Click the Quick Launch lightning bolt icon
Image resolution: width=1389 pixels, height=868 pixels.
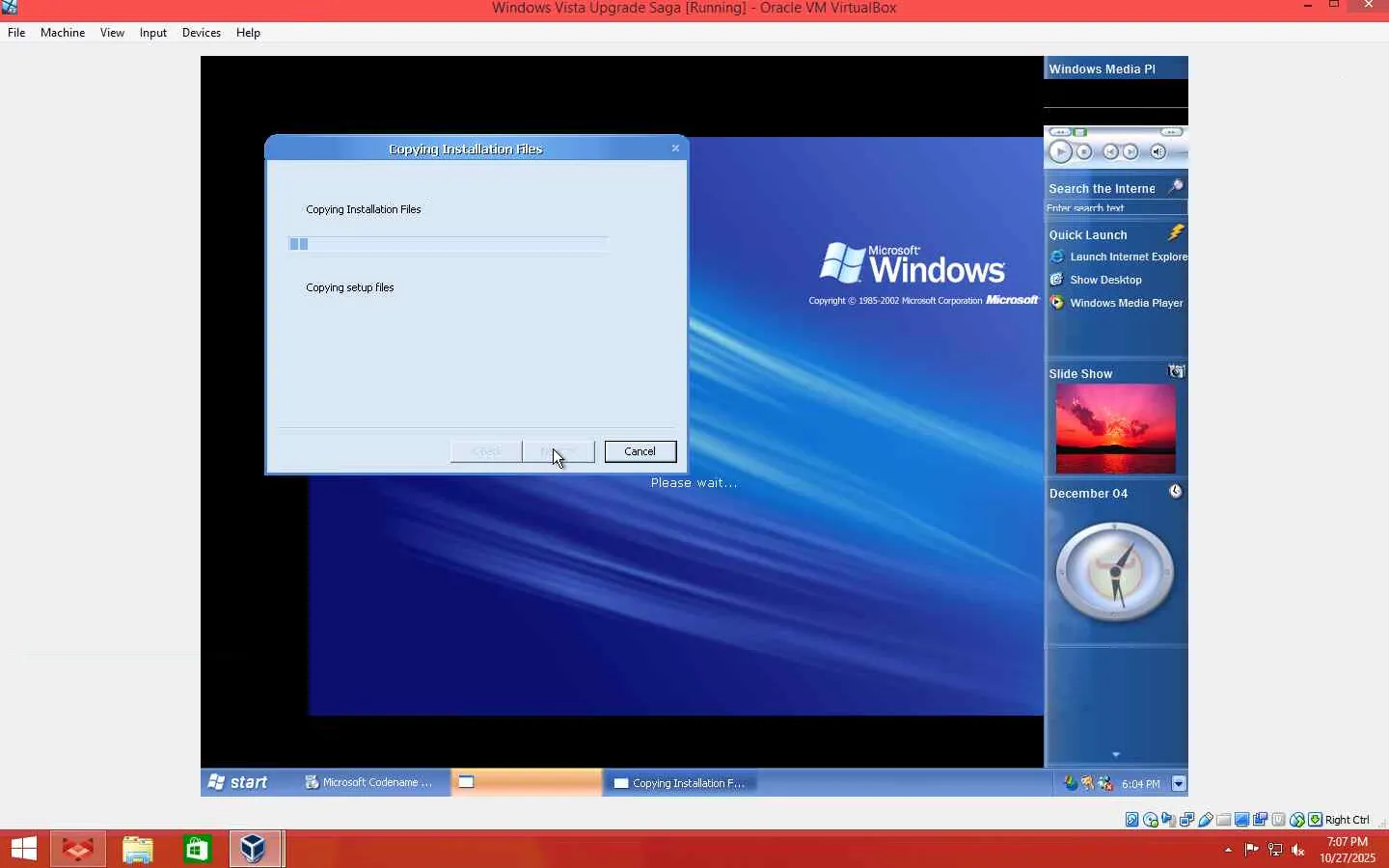coord(1176,232)
